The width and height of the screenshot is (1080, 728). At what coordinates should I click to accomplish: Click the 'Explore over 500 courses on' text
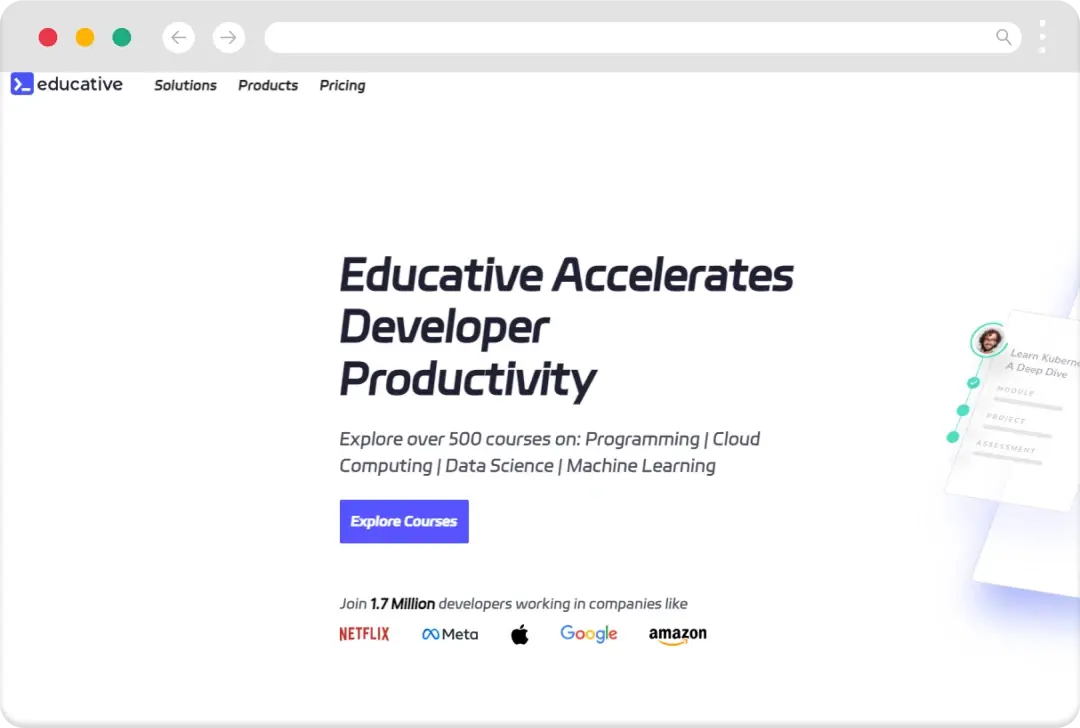pyautogui.click(x=460, y=439)
